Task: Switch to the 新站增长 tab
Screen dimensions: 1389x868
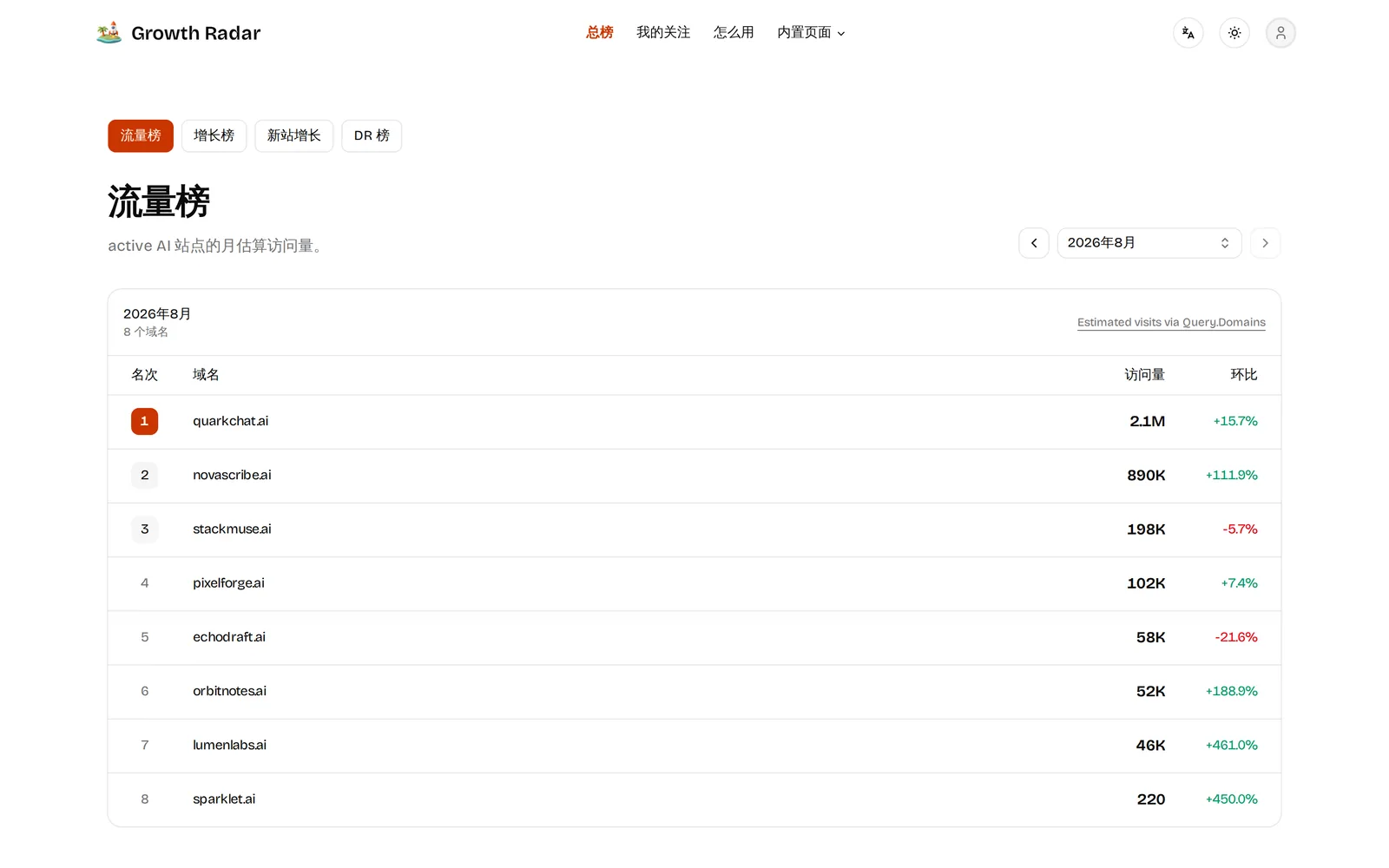Action: [x=294, y=135]
